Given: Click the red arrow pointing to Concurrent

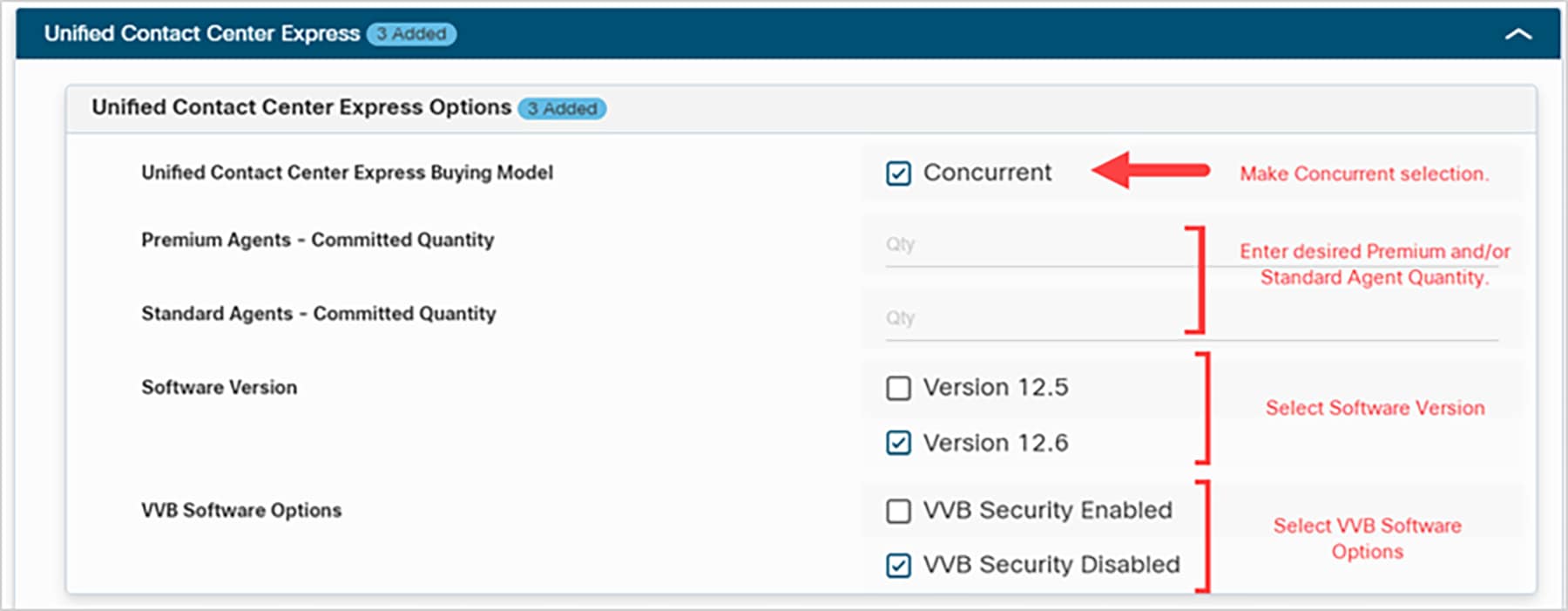Looking at the screenshot, I should [x=1150, y=173].
